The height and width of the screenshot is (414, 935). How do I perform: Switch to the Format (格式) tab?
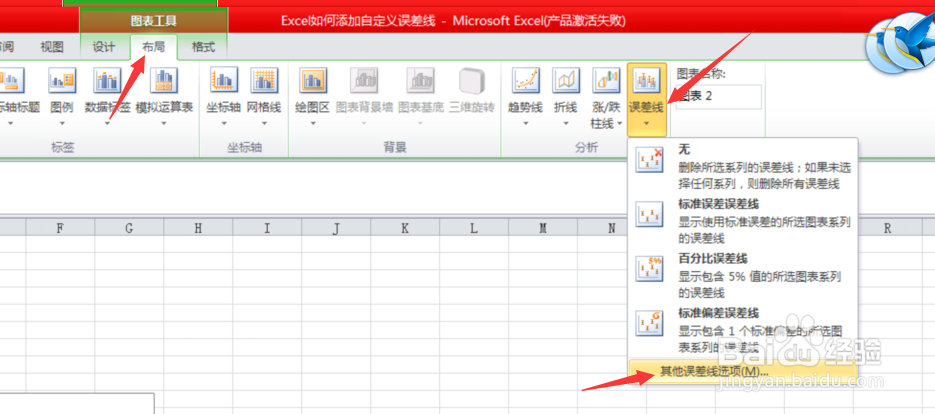203,47
